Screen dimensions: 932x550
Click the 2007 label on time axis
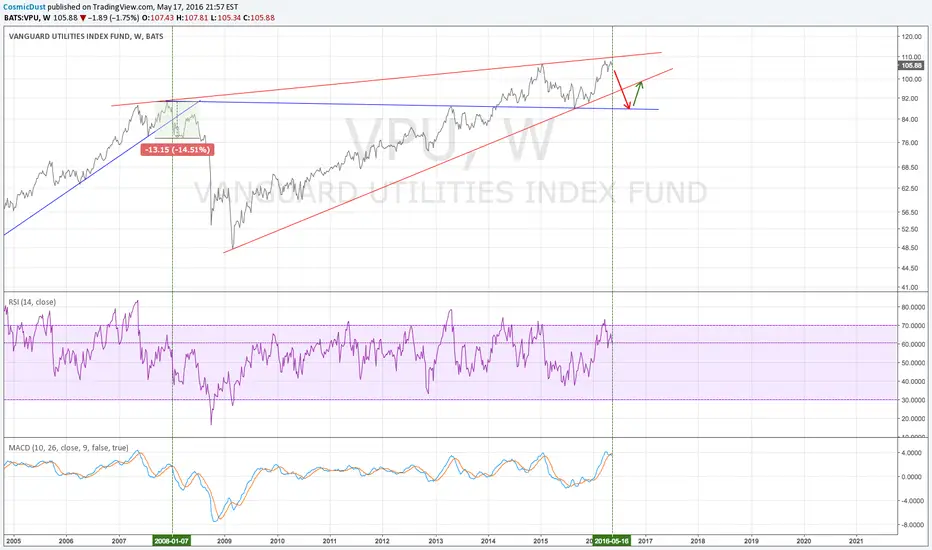tap(119, 541)
